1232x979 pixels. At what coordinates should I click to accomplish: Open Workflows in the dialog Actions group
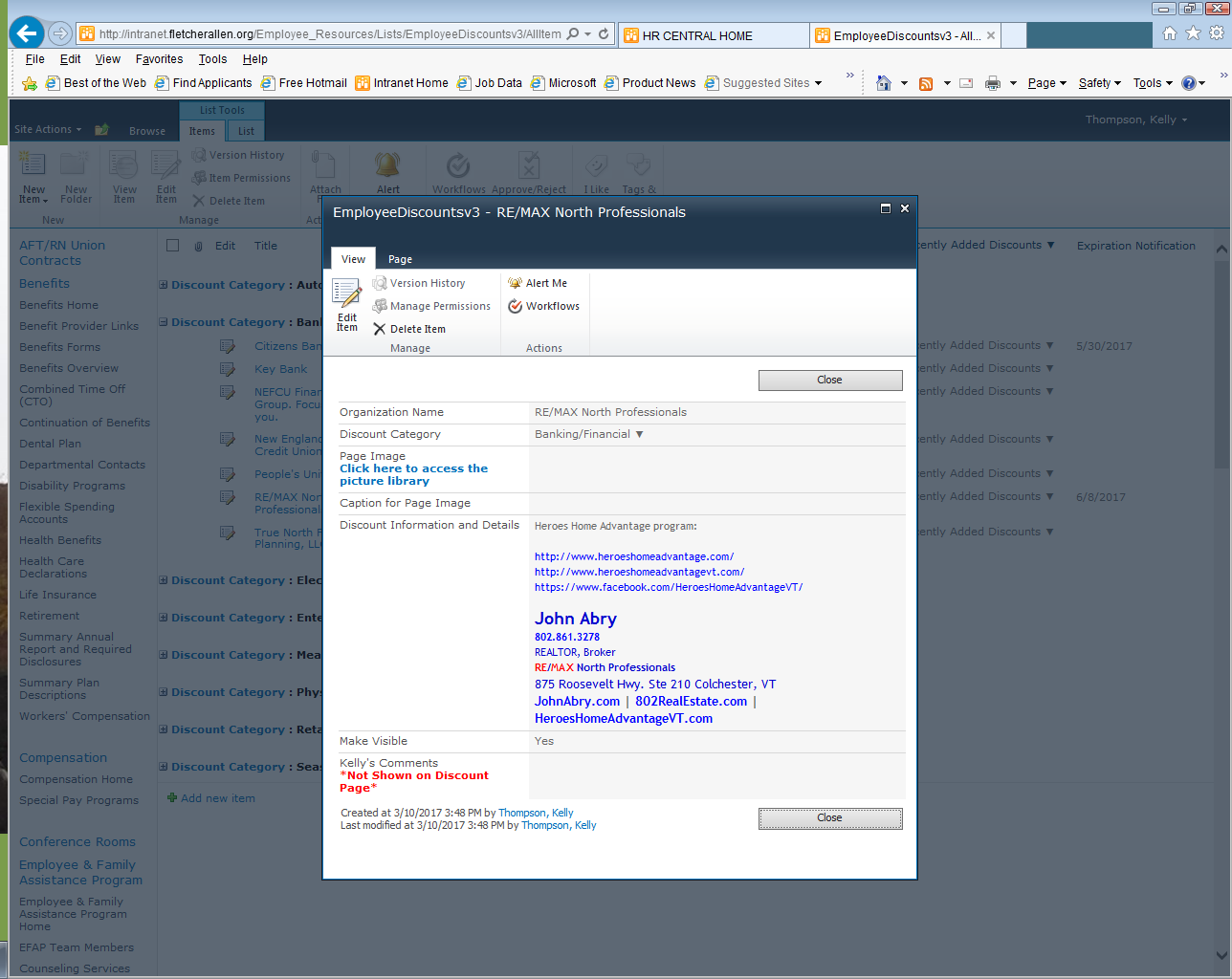click(543, 306)
